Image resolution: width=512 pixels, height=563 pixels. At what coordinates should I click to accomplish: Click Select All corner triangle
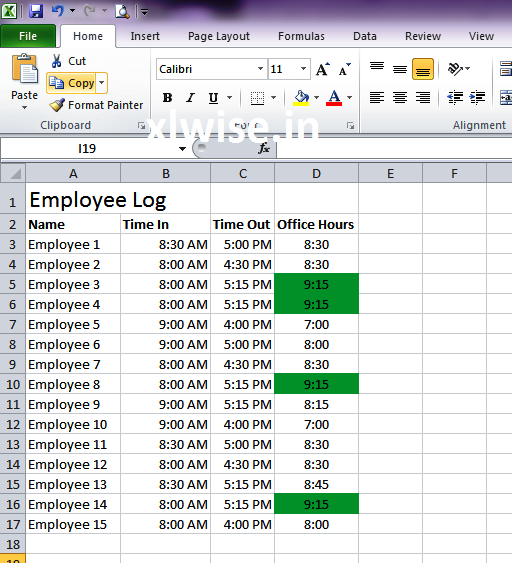pos(13,173)
